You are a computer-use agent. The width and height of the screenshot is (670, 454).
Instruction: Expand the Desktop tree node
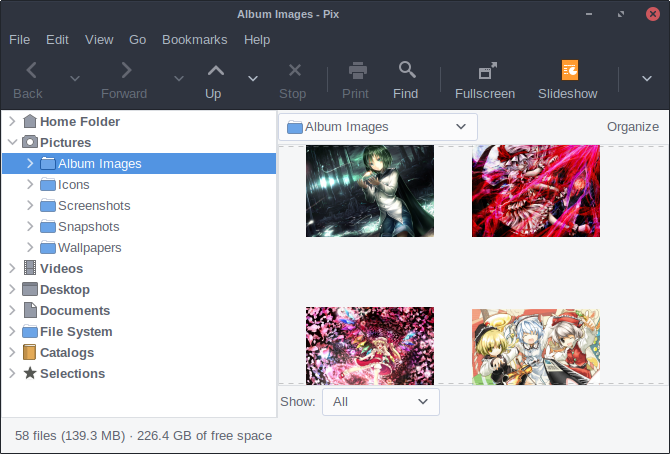[x=12, y=289]
